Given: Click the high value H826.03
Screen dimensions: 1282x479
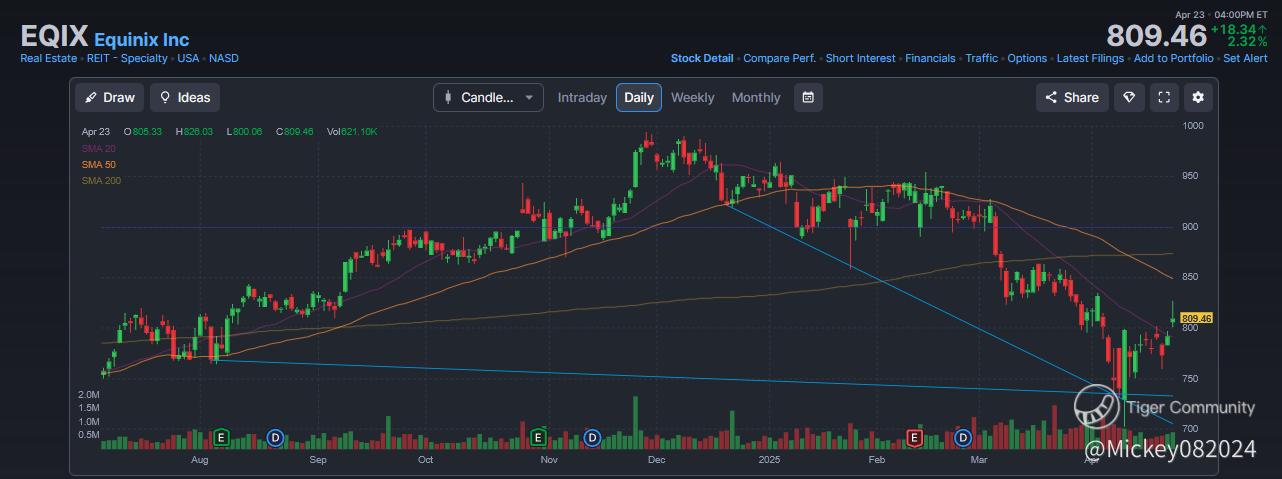Looking at the screenshot, I should tap(194, 131).
